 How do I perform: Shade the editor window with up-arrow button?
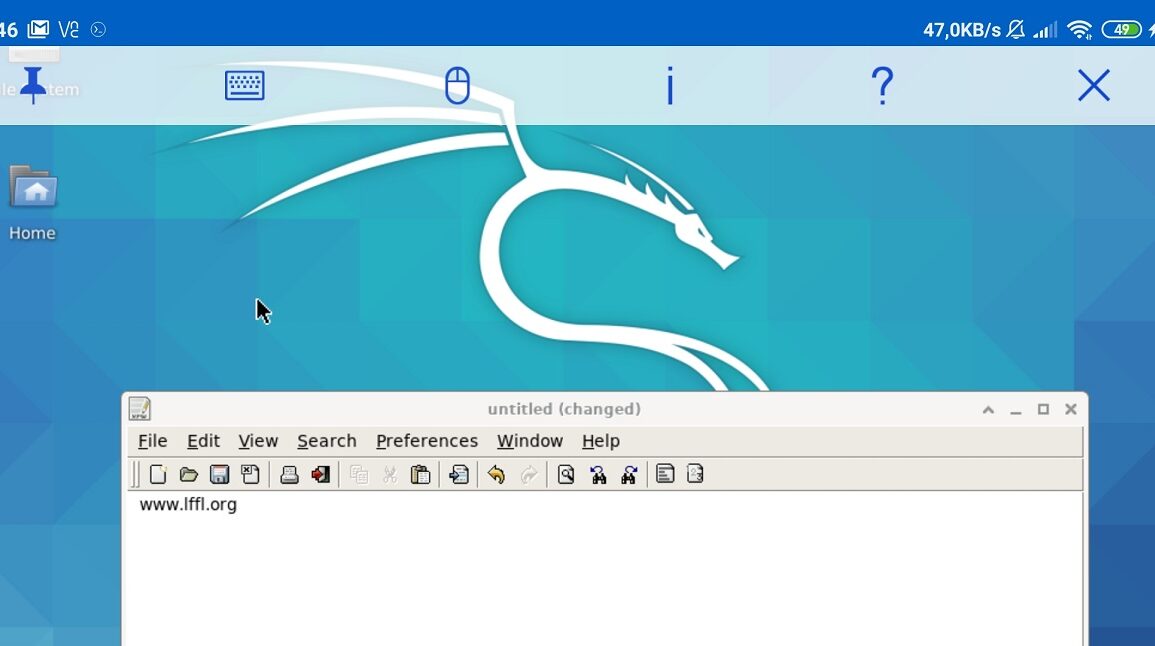(x=989, y=410)
